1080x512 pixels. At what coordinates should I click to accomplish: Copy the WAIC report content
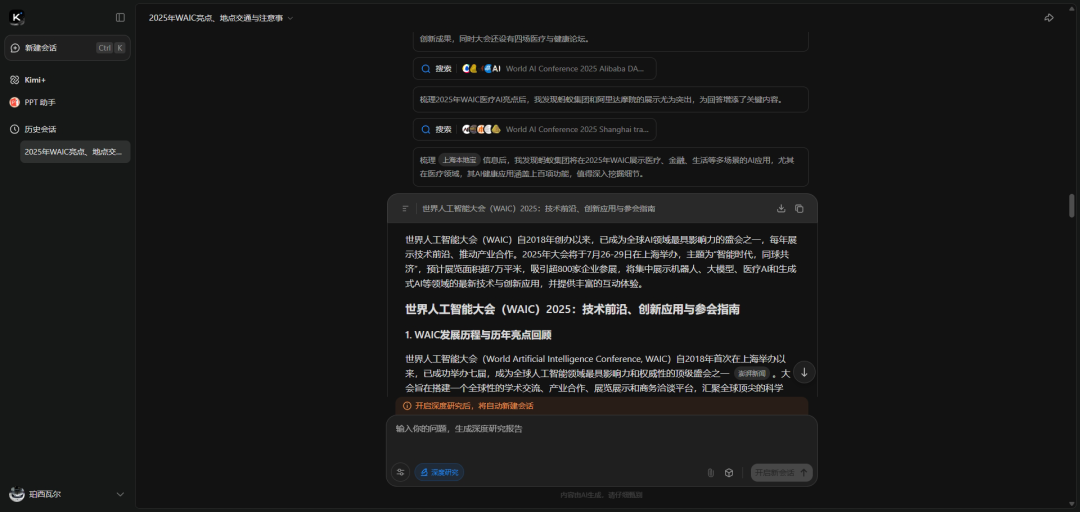[x=799, y=208]
